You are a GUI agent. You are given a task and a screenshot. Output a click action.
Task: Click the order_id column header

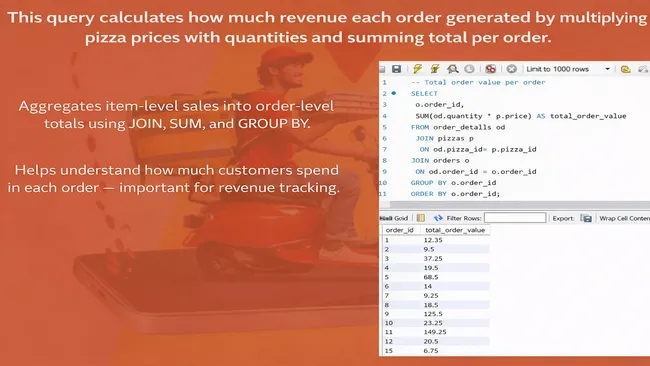click(399, 230)
